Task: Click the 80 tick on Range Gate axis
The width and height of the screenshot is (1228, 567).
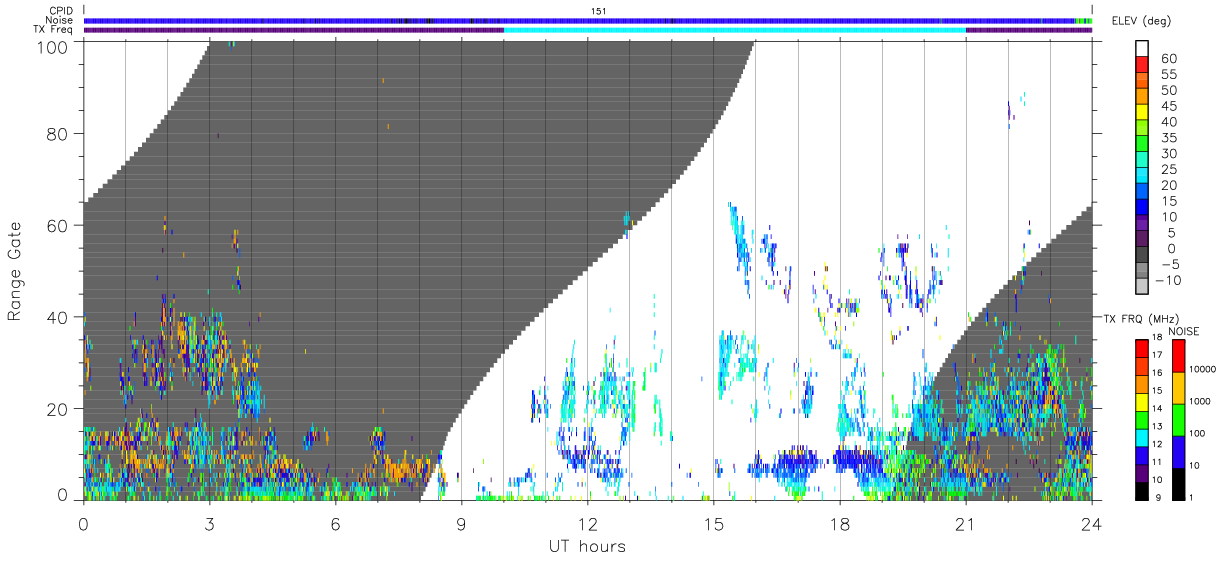Action: tap(59, 133)
